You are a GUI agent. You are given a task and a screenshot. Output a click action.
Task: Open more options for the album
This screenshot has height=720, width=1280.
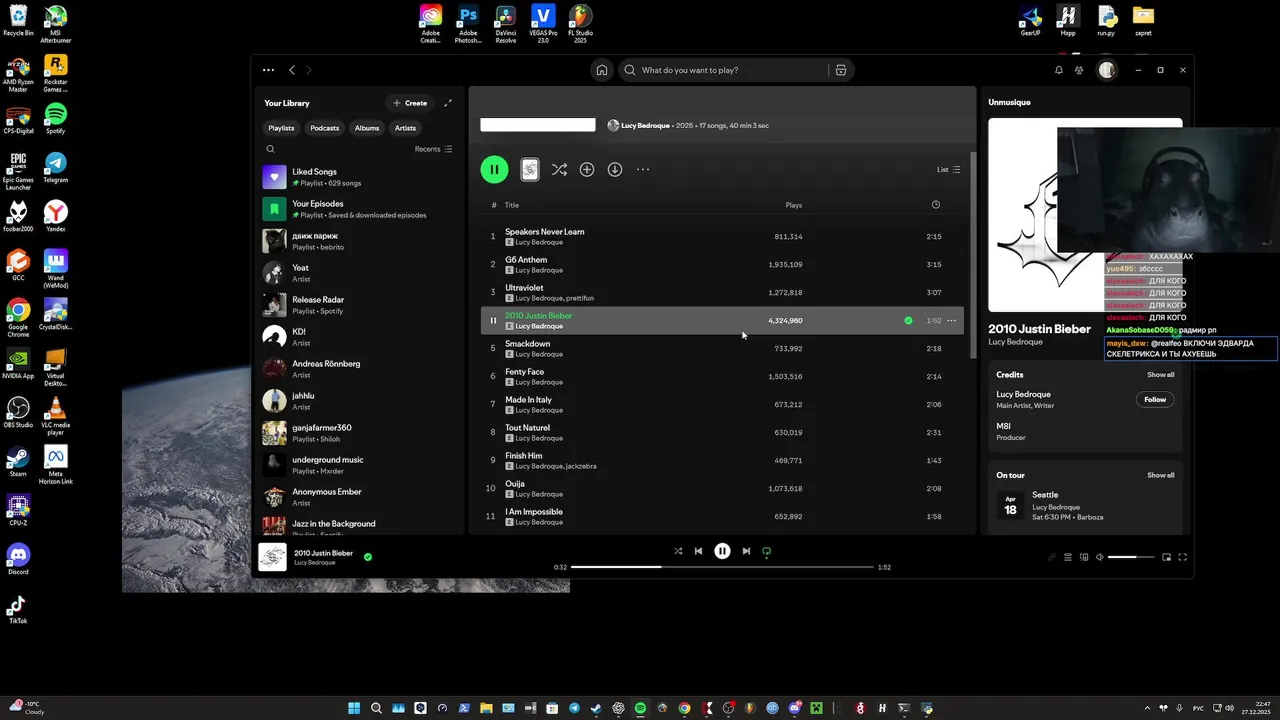643,170
